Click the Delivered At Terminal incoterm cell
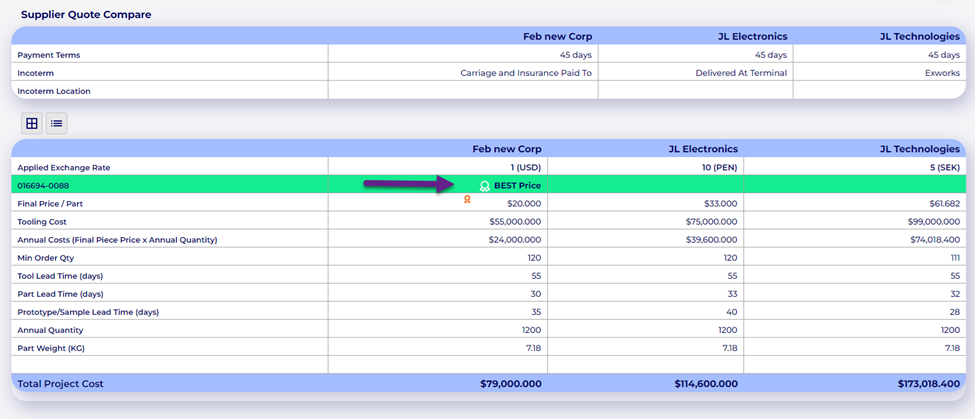The width and height of the screenshot is (975, 419). (x=741, y=73)
